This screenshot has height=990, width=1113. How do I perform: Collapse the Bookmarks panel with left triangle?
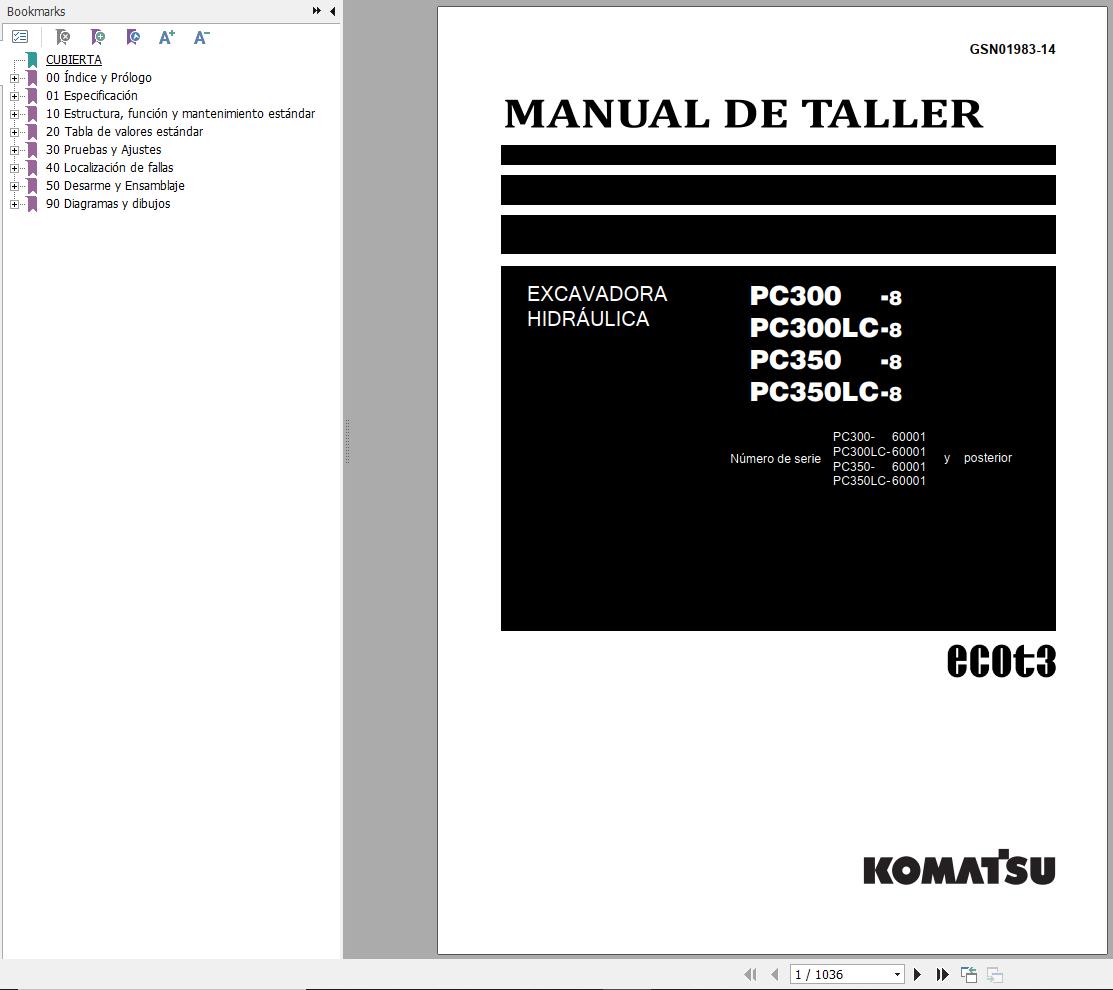click(x=332, y=11)
